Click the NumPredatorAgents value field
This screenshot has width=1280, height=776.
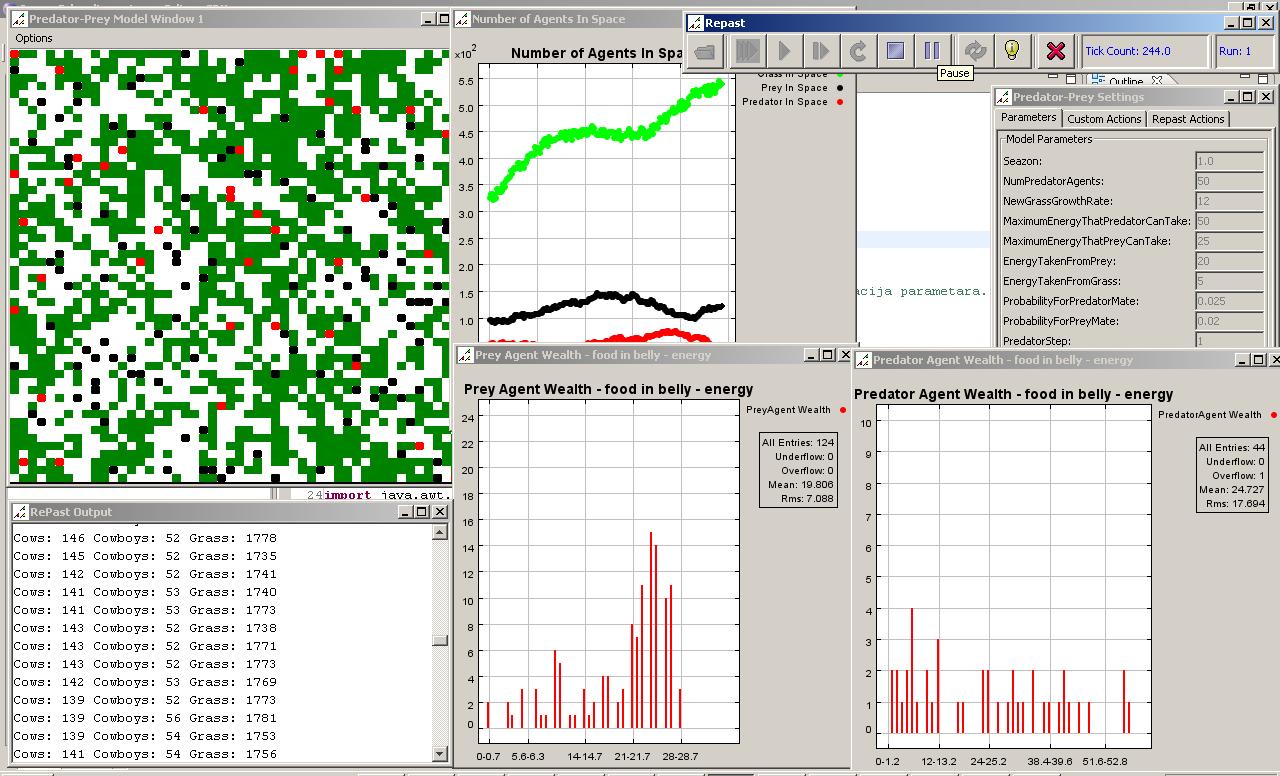coord(1229,181)
